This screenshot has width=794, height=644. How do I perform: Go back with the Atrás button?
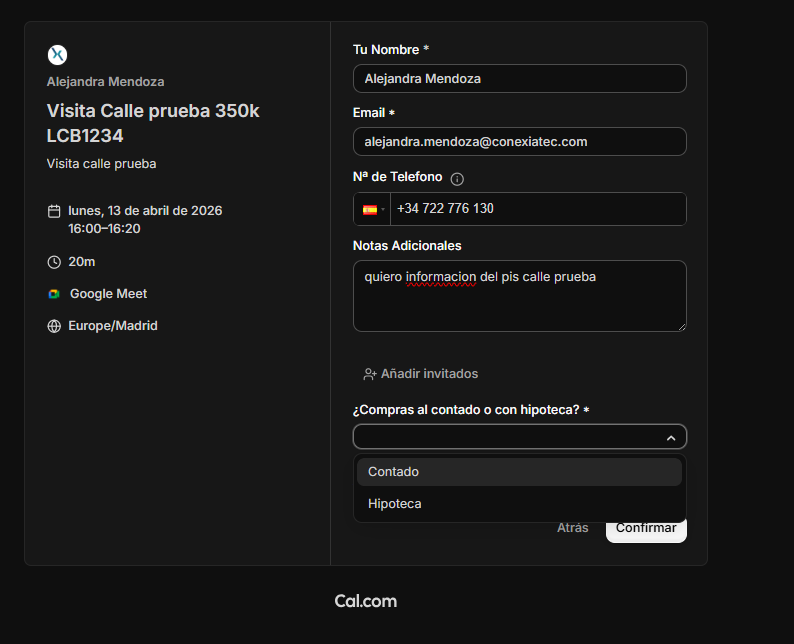click(x=572, y=528)
